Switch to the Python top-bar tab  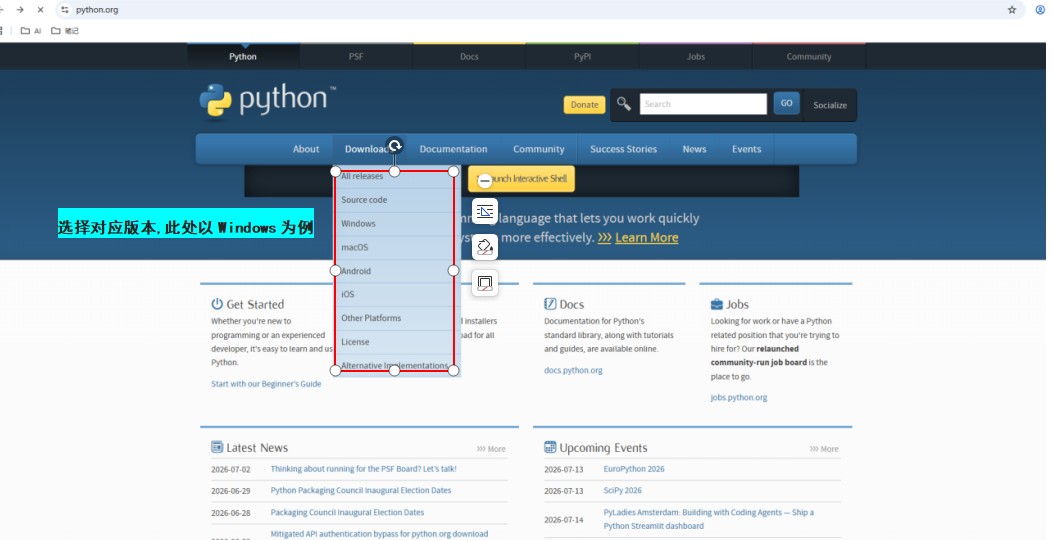click(243, 56)
